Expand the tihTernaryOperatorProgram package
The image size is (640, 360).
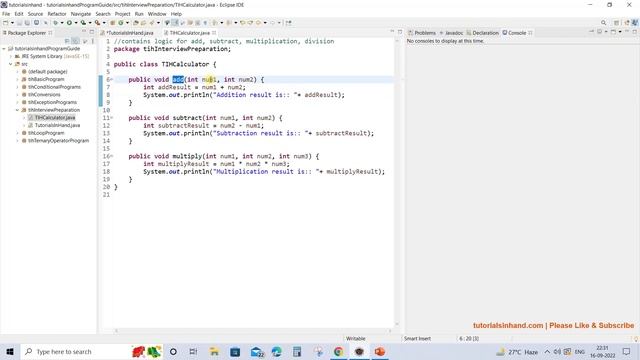point(18,140)
